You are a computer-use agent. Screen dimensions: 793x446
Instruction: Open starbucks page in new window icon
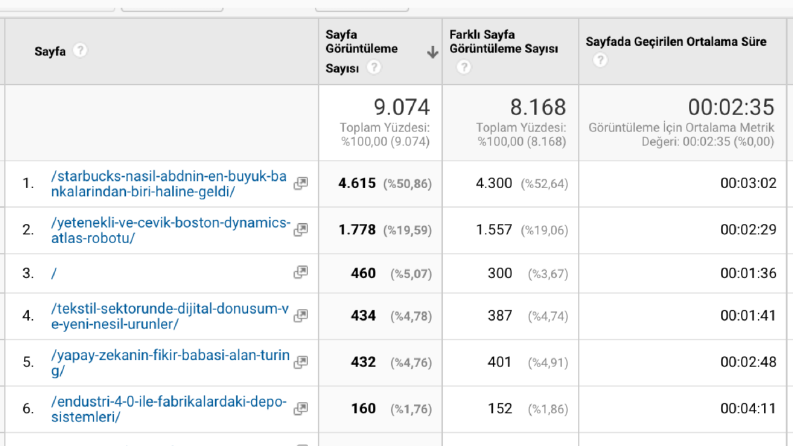point(301,184)
